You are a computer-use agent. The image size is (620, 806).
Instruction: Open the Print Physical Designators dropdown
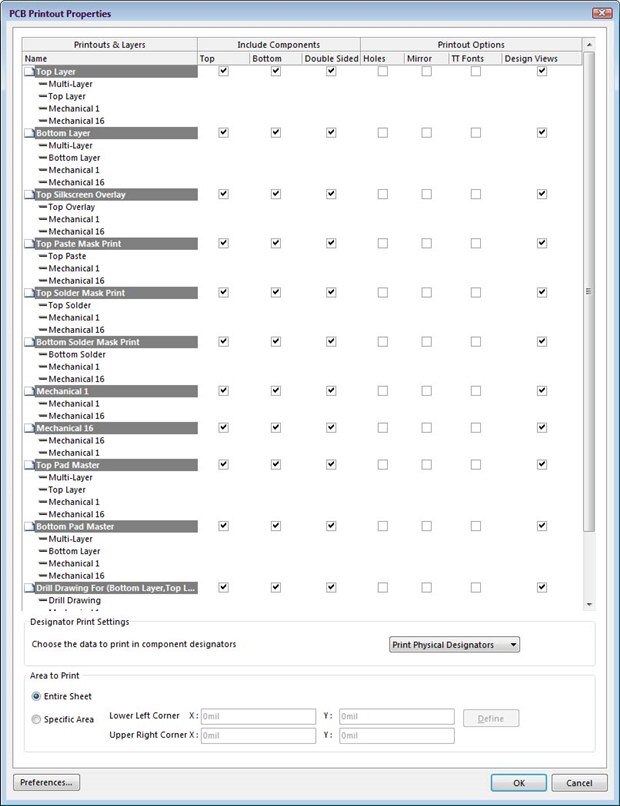coord(454,645)
